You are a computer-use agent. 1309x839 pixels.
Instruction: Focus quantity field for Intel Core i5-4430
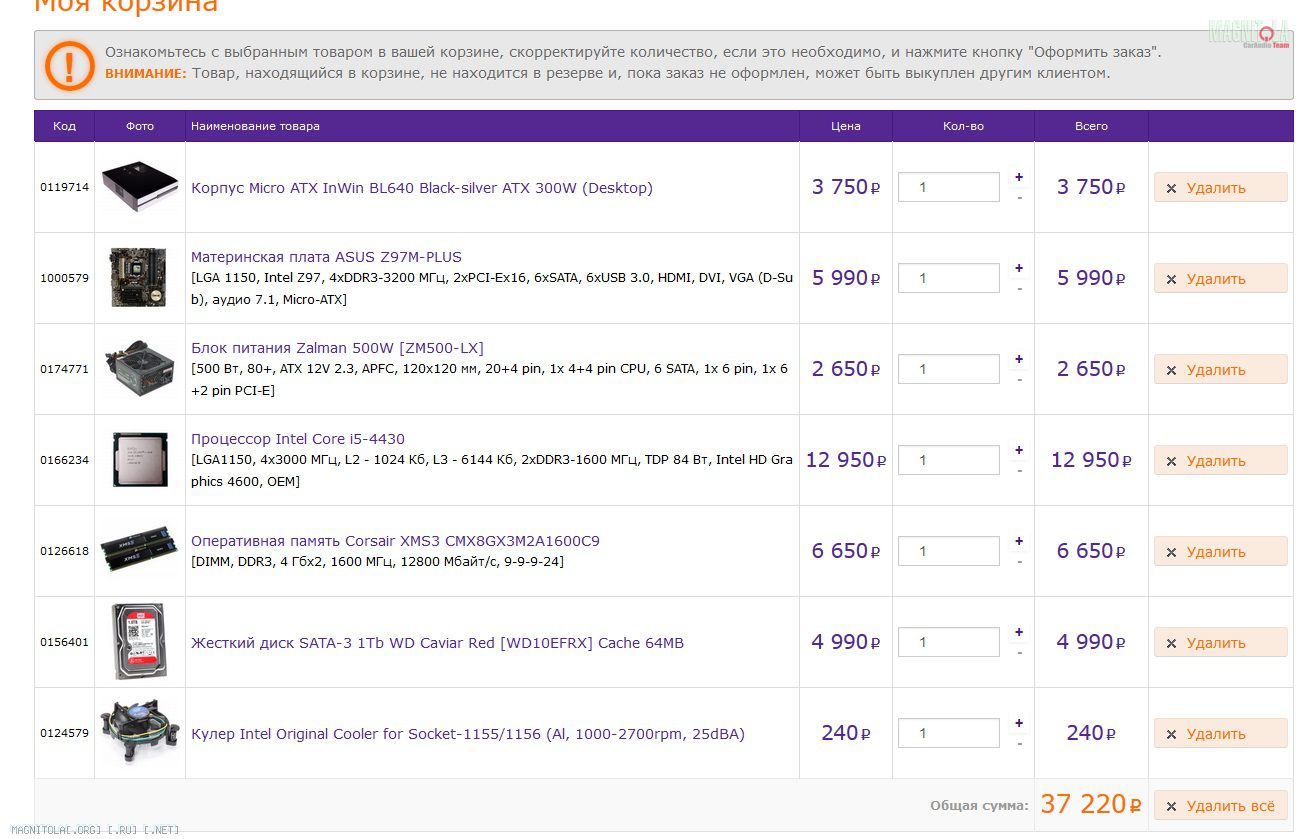pyautogui.click(x=949, y=460)
